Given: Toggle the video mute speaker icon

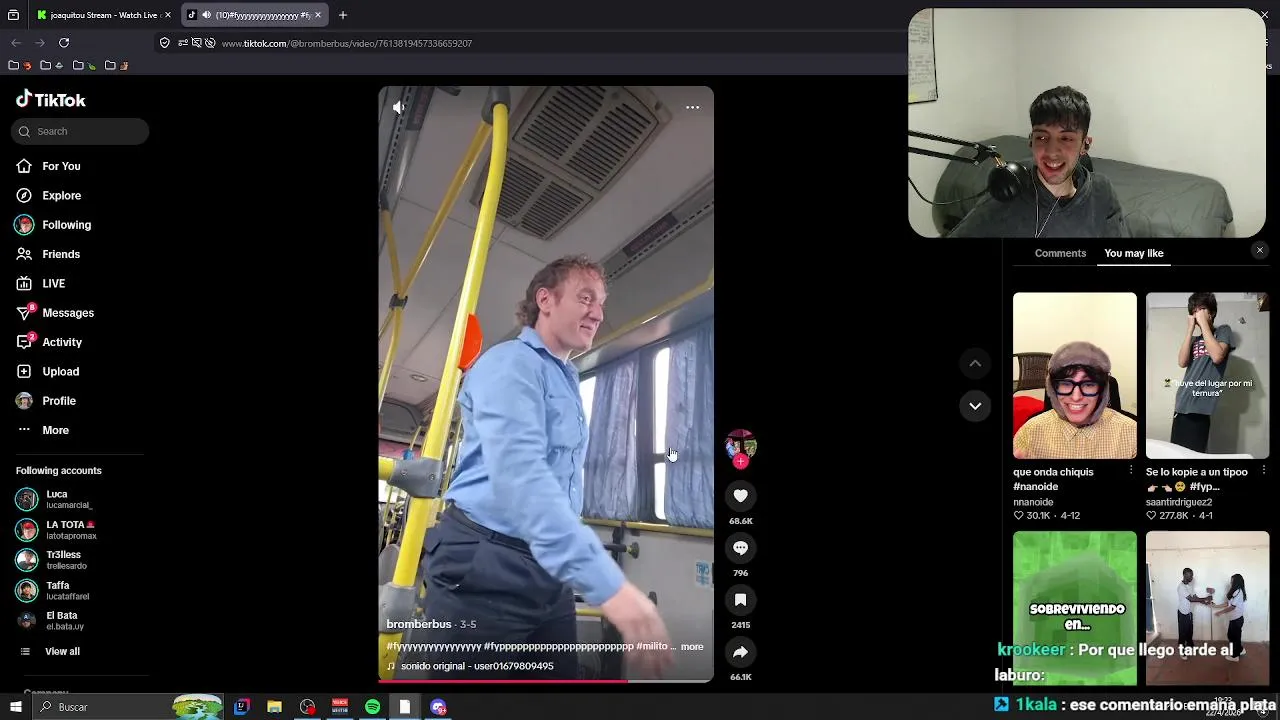Looking at the screenshot, I should tap(398, 107).
